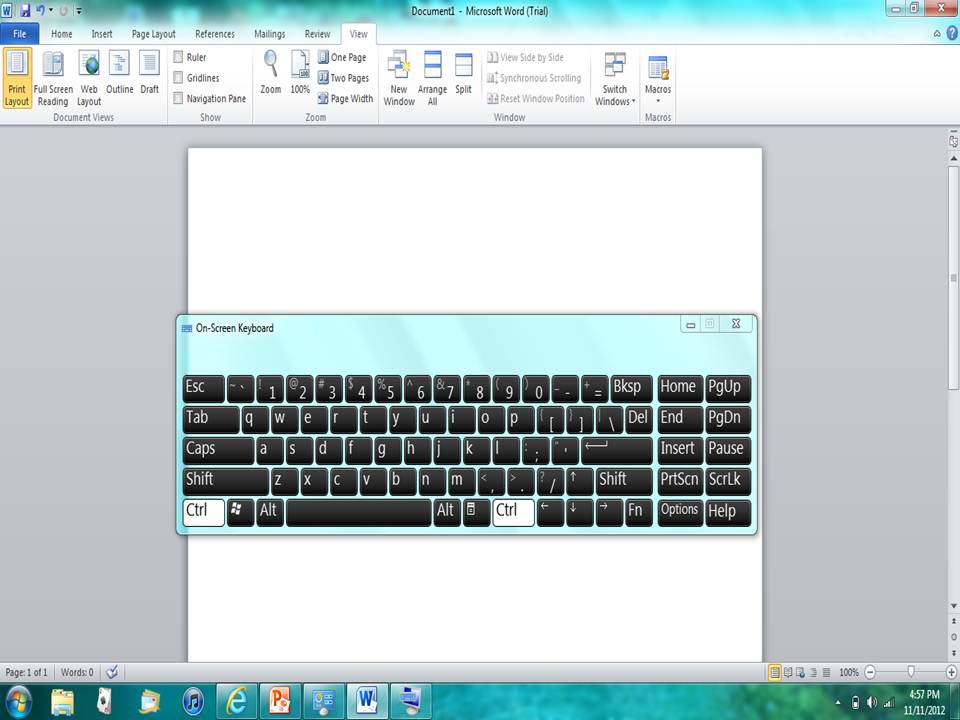Enable the Gridlines checkbox

[178, 78]
